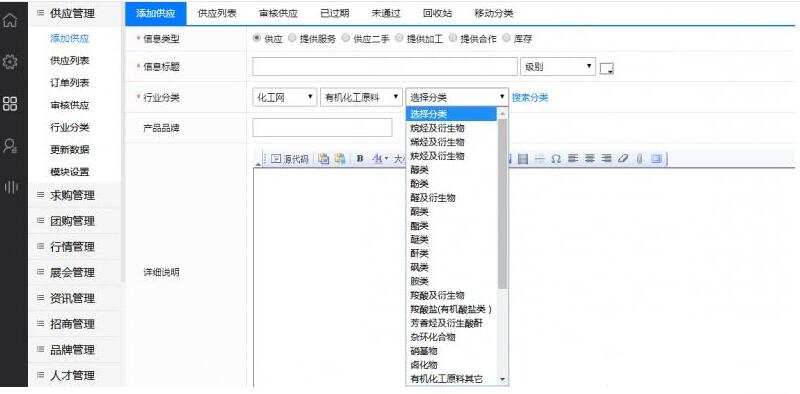Select the 供应二手 radio button
Image resolution: width=800 pixels, height=394 pixels.
346,38
